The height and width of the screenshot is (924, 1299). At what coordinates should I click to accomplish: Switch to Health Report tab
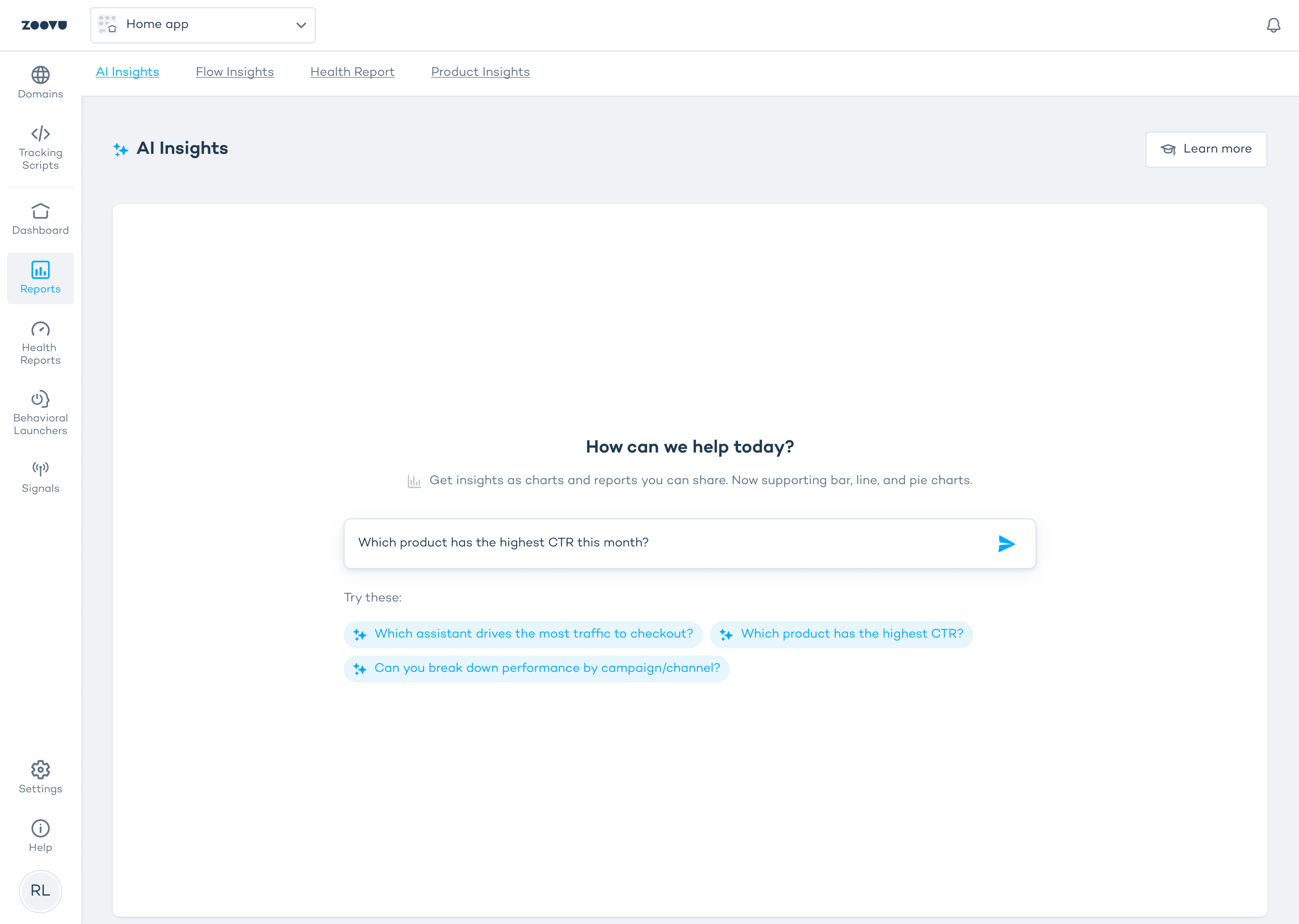[352, 72]
